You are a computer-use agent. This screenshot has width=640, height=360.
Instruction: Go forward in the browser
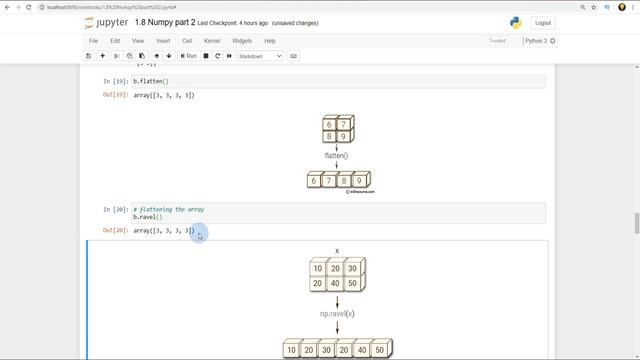point(18,7)
